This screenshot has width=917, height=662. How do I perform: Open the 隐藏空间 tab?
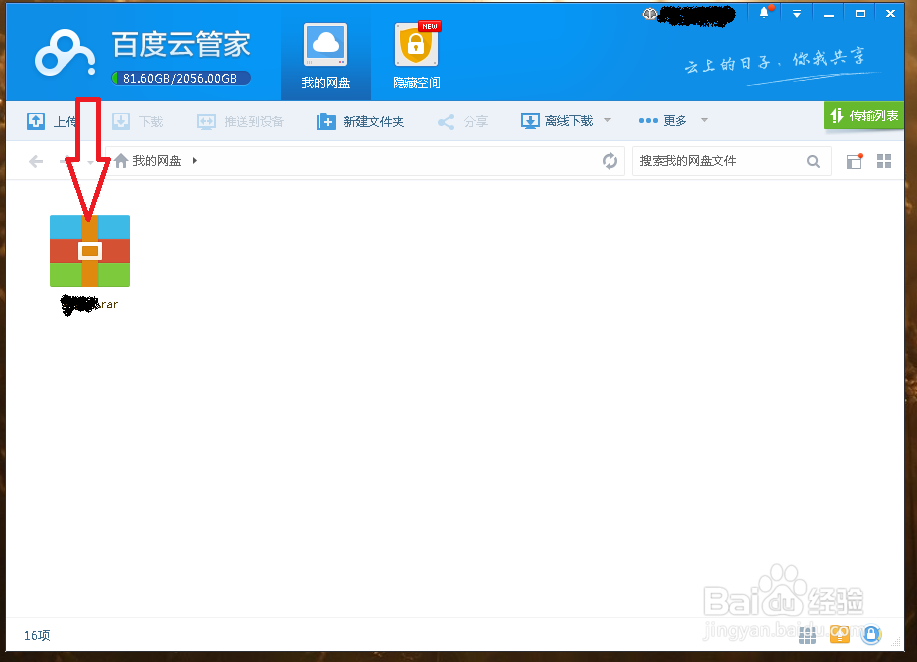click(416, 57)
